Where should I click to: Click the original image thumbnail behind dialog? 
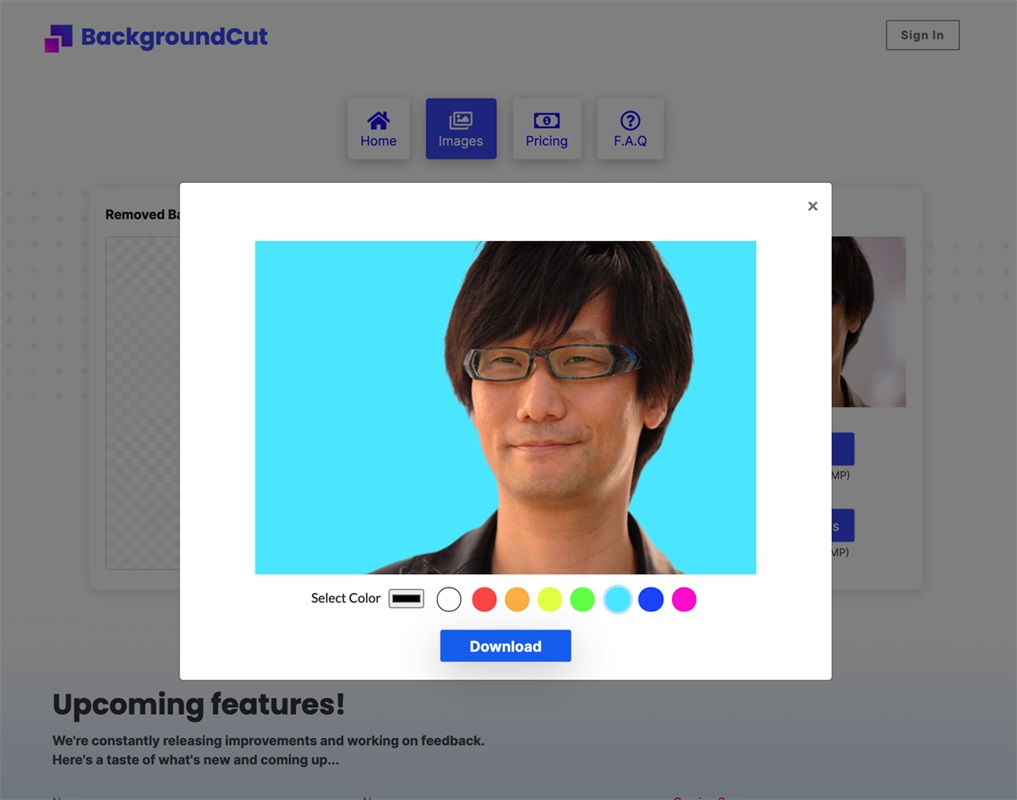point(868,320)
